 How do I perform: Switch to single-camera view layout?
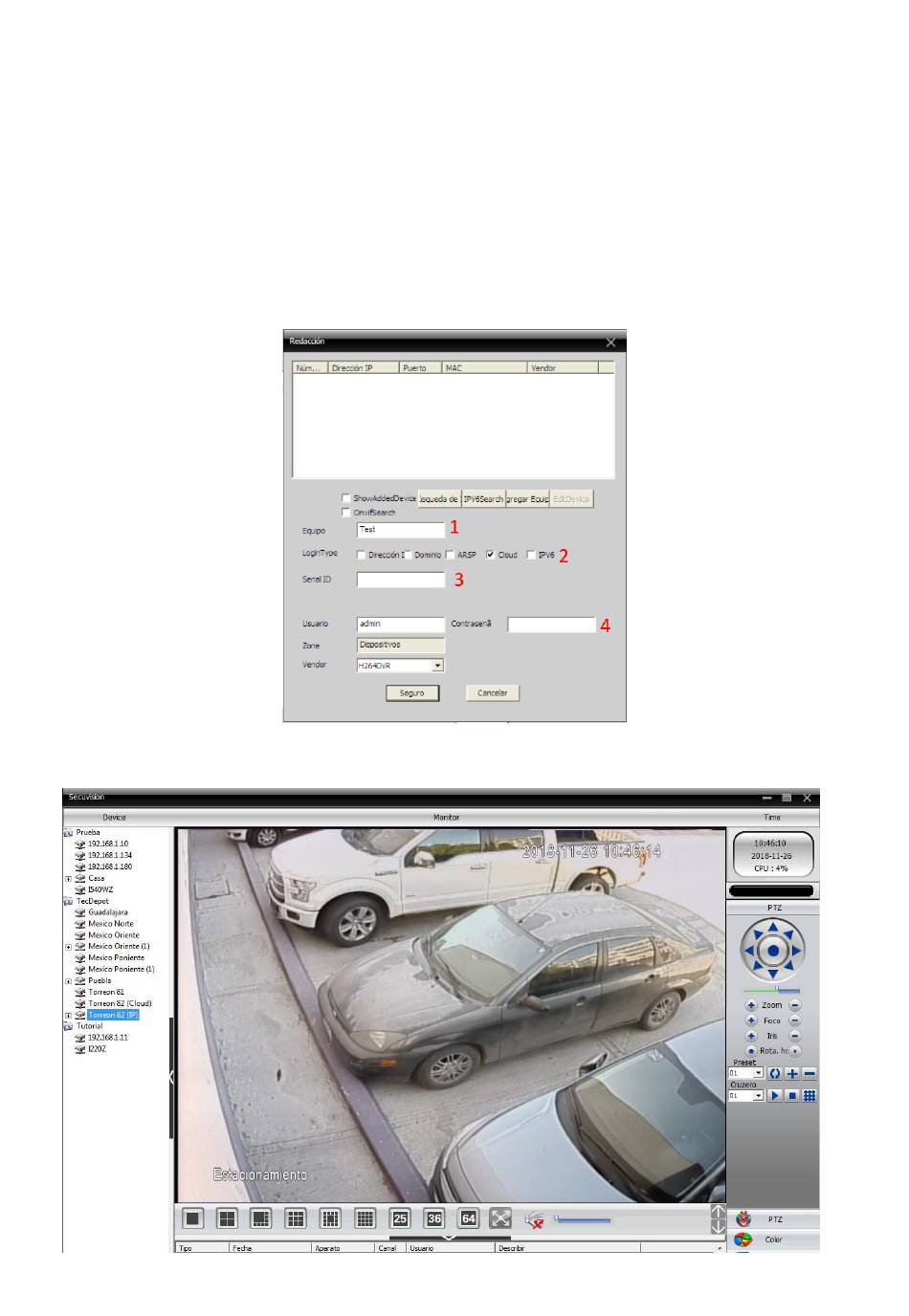point(193,1218)
